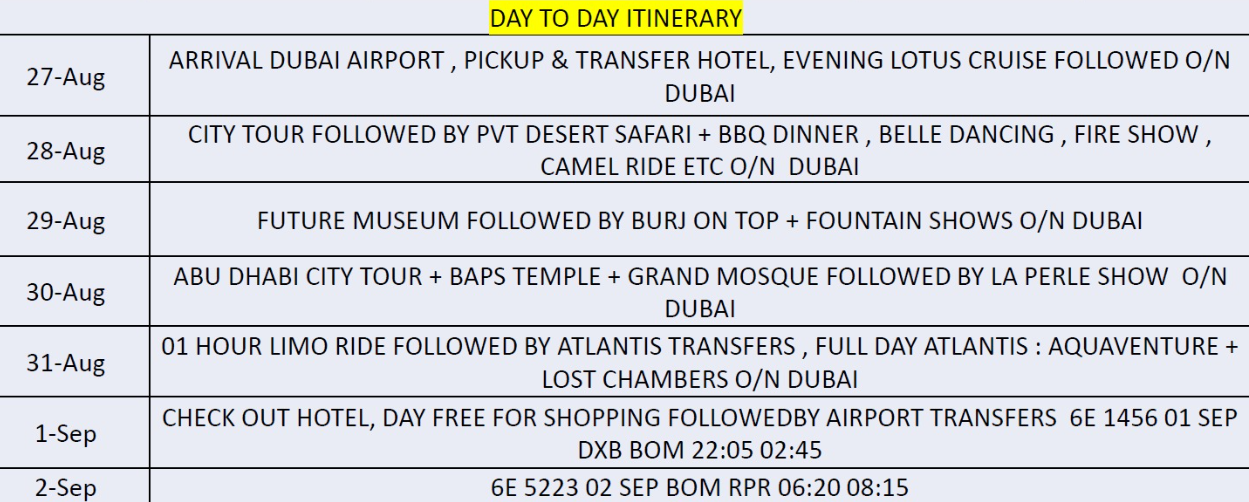Select the DAY TO DAY ITINERARY heading
Viewport: 1249px width, 502px height.
click(x=616, y=18)
